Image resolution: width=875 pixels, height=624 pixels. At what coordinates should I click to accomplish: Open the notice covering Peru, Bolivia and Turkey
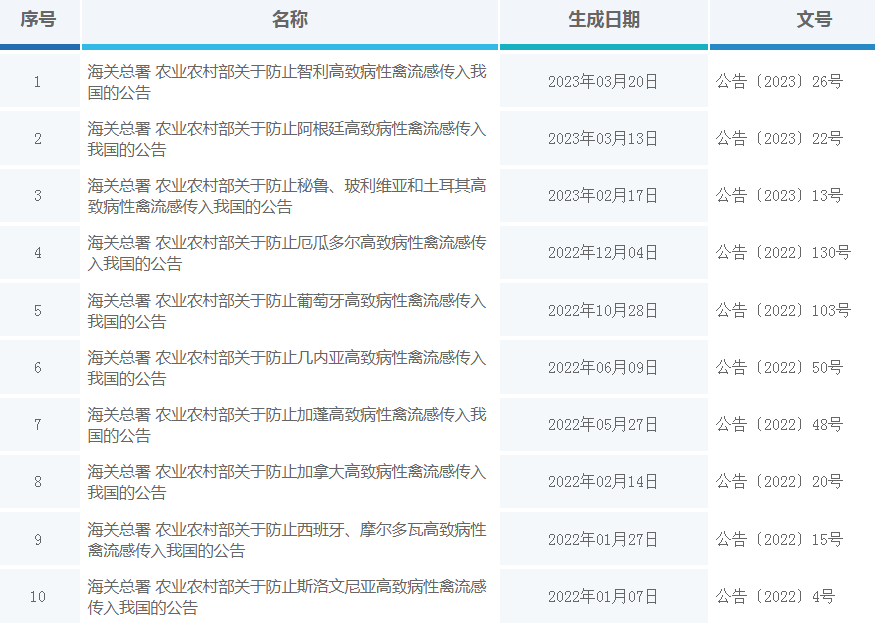click(287, 195)
